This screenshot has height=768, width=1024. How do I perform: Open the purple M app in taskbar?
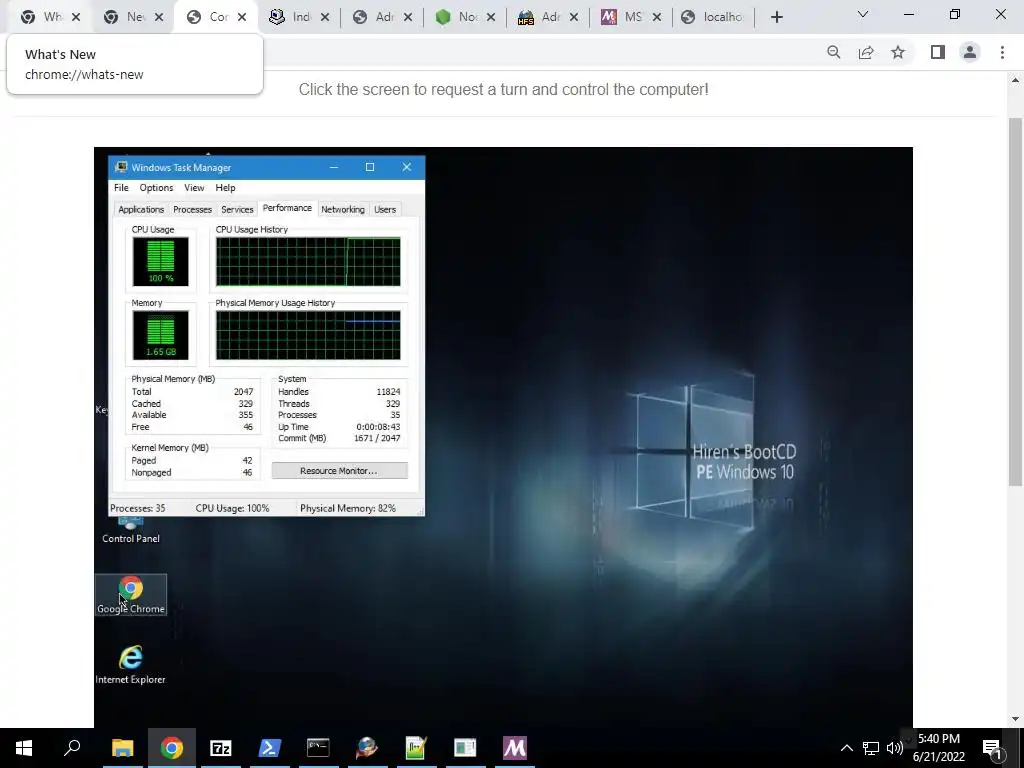515,748
